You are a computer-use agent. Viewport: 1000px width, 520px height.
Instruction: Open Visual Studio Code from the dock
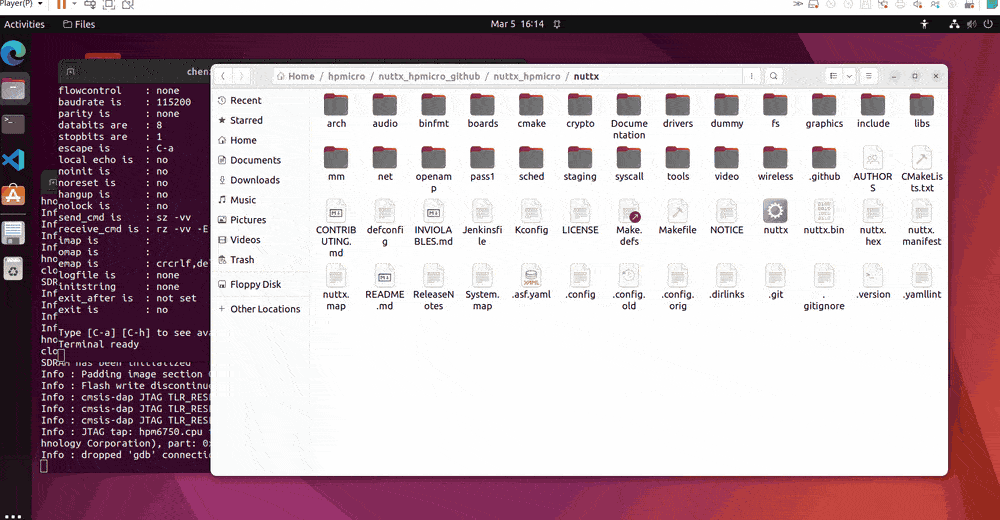(13, 159)
